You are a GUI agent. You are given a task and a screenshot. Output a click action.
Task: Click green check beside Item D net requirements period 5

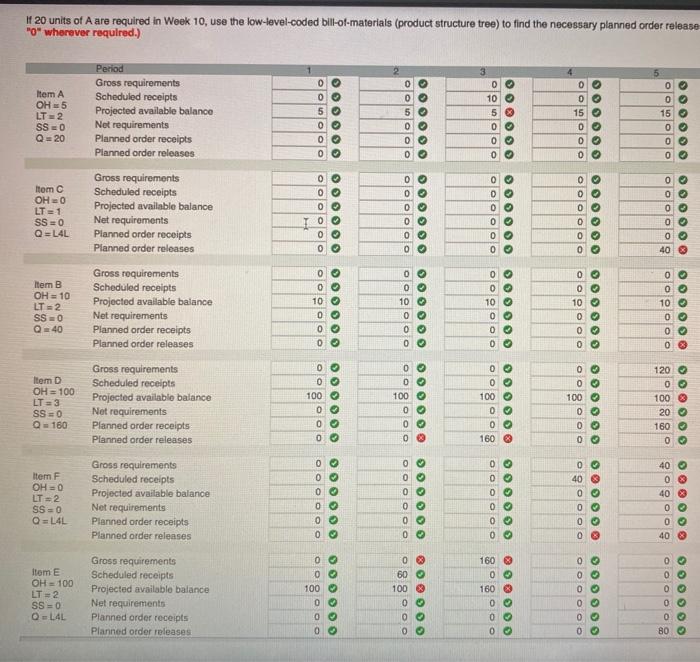point(682,412)
